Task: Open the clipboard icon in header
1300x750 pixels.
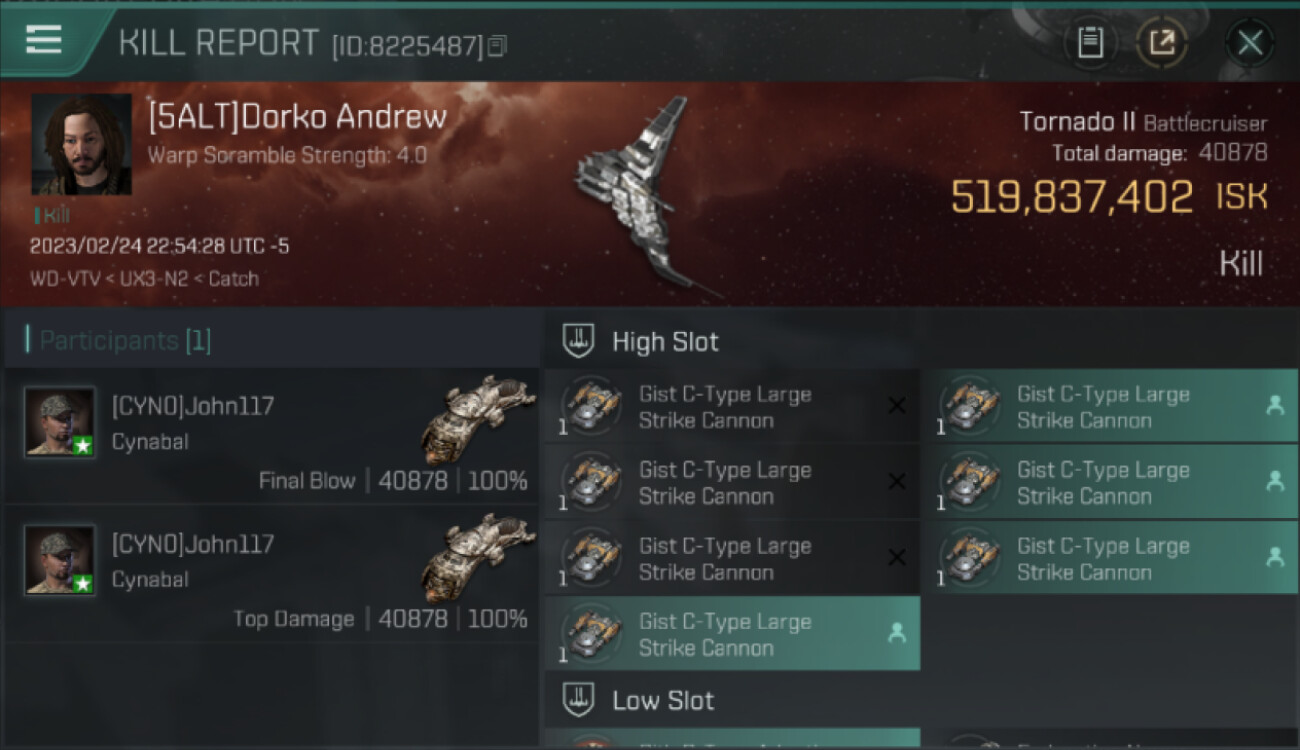Action: [1090, 43]
